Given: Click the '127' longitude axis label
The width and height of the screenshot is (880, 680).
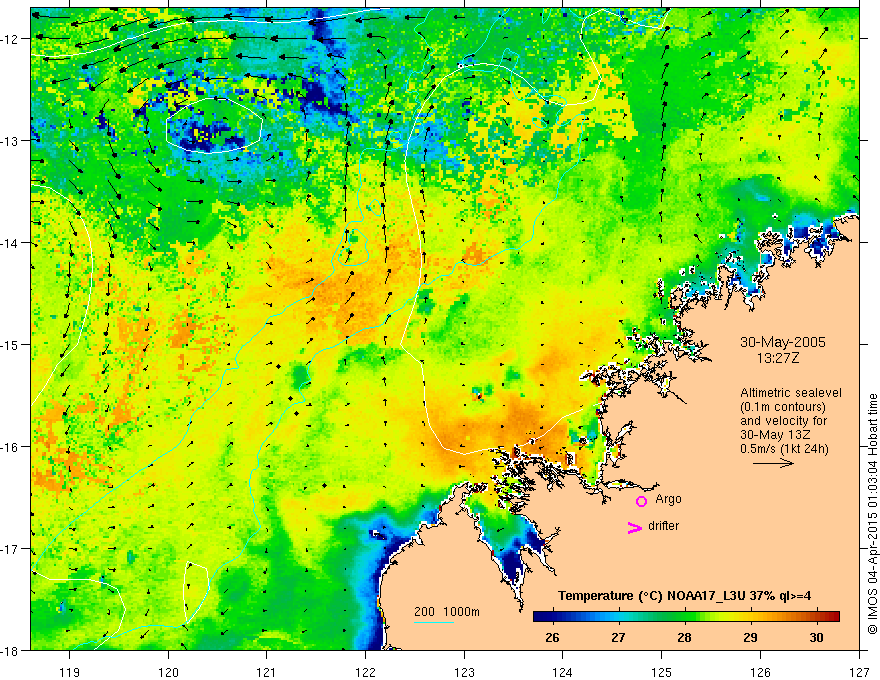Looking at the screenshot, I should coord(859,672).
